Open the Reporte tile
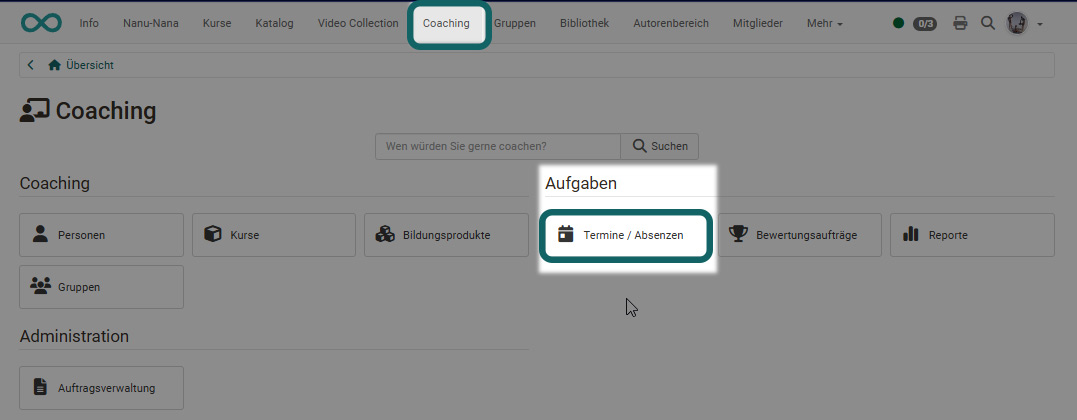The image size is (1077, 420). tap(972, 235)
